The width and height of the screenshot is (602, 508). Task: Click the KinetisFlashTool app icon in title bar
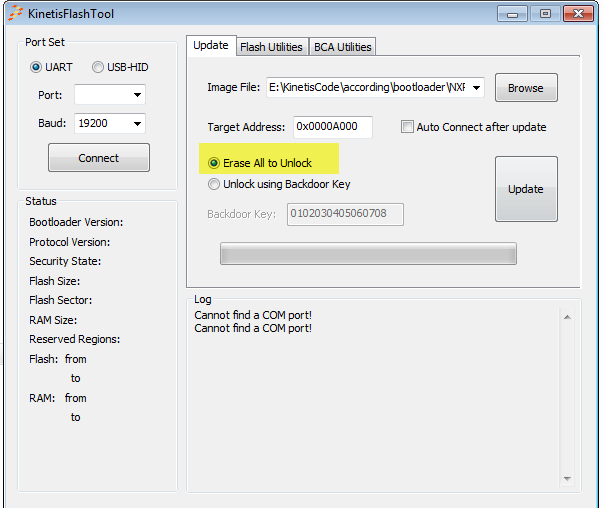15,13
